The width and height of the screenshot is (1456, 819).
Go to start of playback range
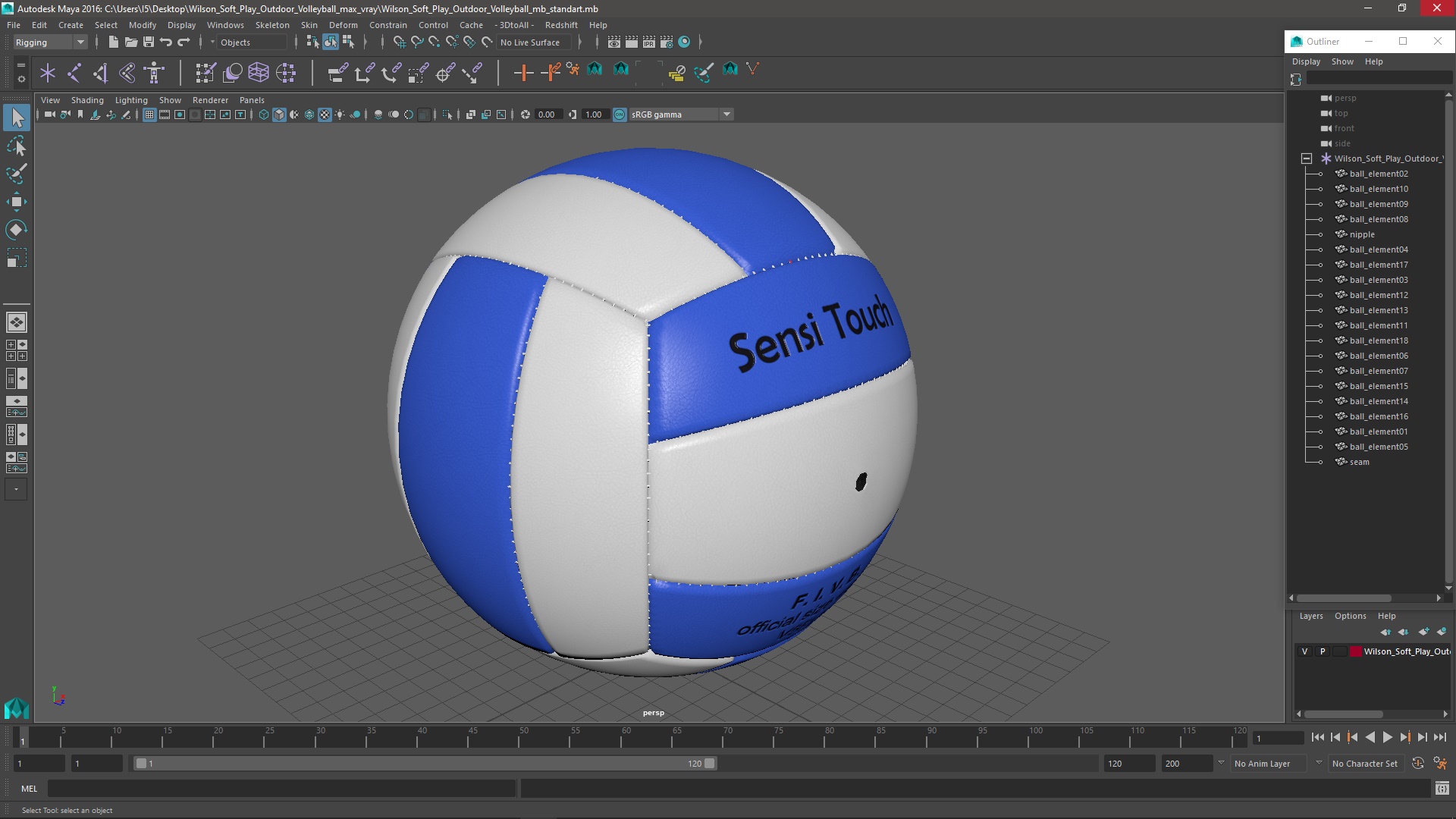coord(1317,737)
